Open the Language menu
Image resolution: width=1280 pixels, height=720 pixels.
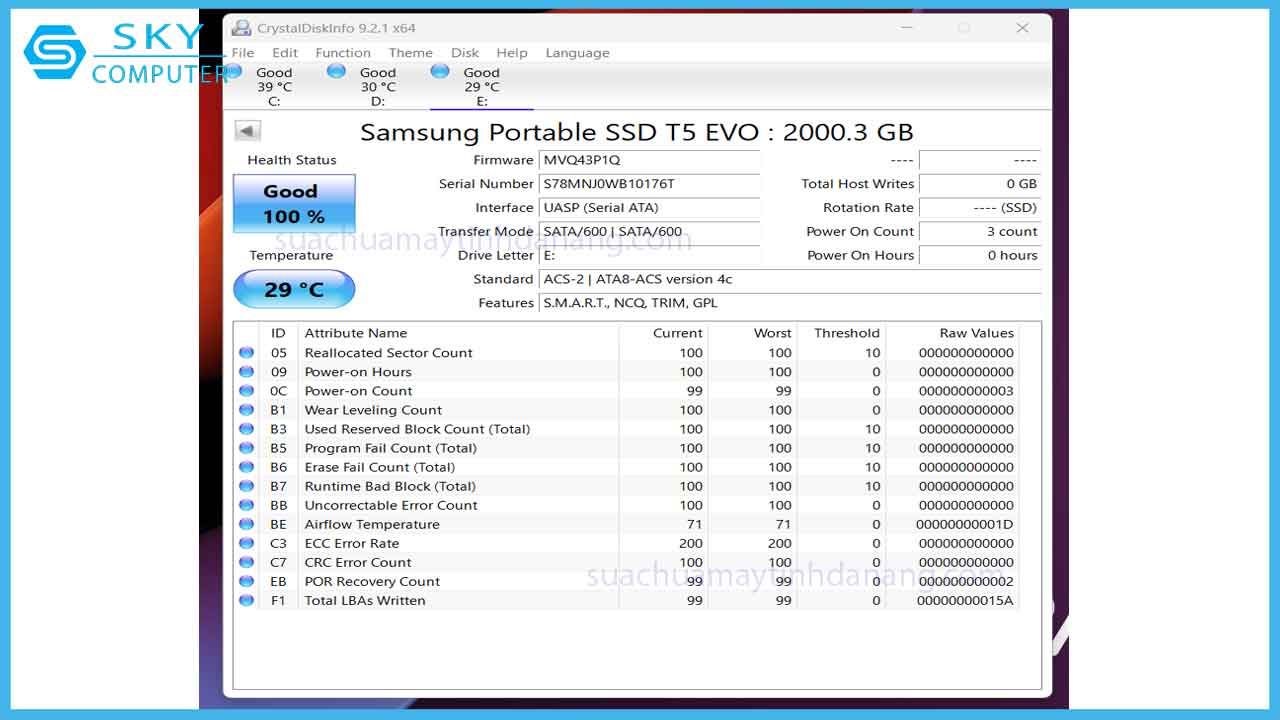[x=577, y=53]
